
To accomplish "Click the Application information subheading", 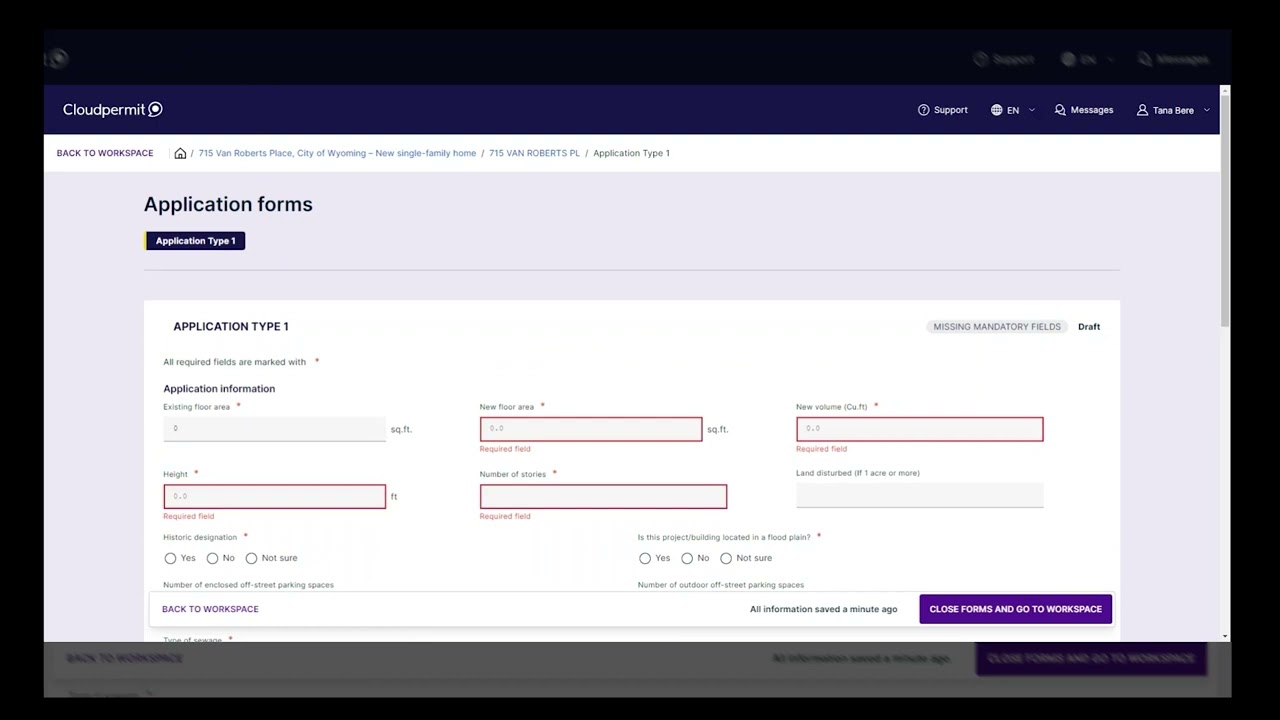I will coord(219,389).
